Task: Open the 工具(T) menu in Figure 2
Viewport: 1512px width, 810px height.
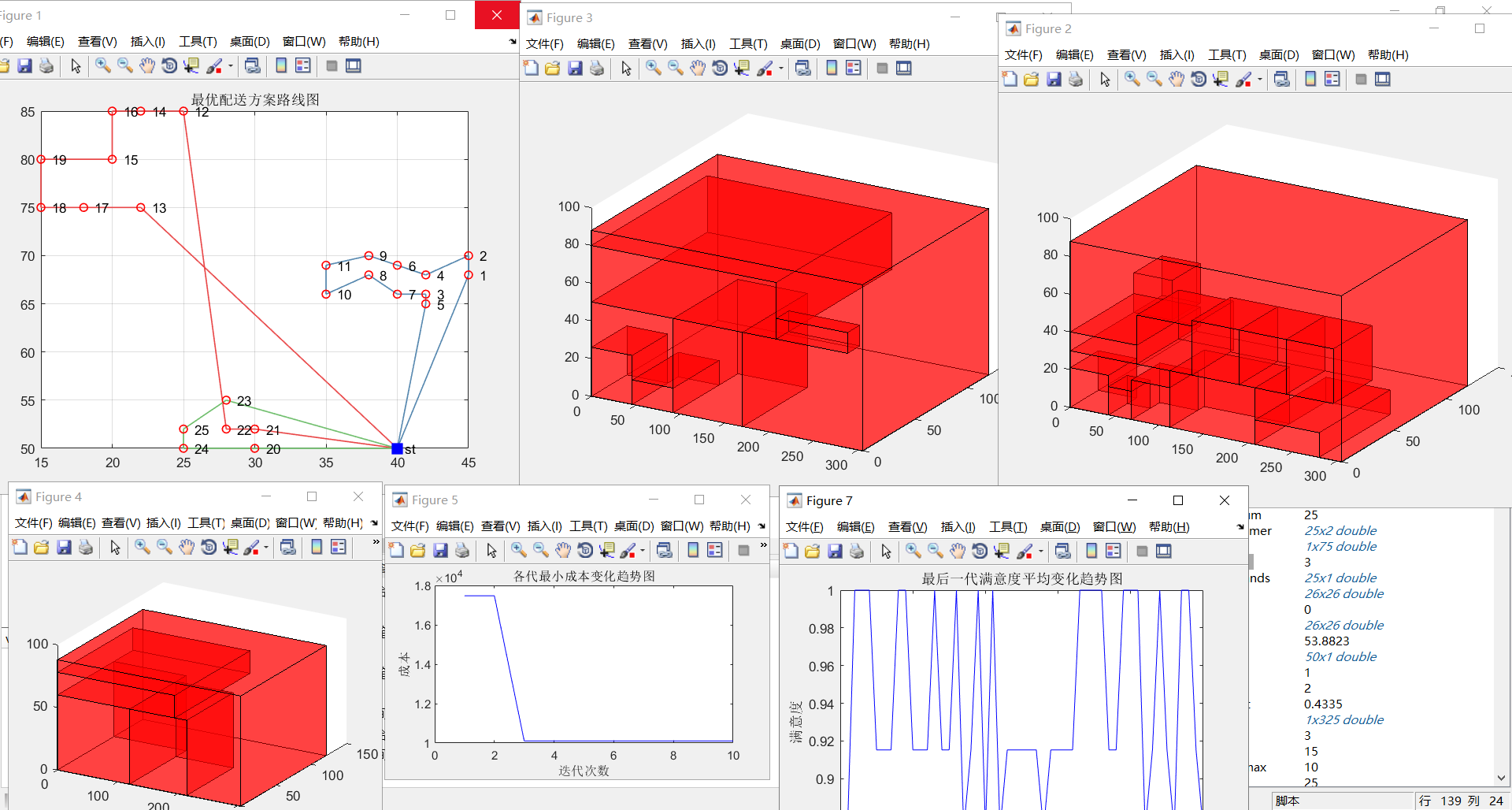Action: click(x=1226, y=55)
